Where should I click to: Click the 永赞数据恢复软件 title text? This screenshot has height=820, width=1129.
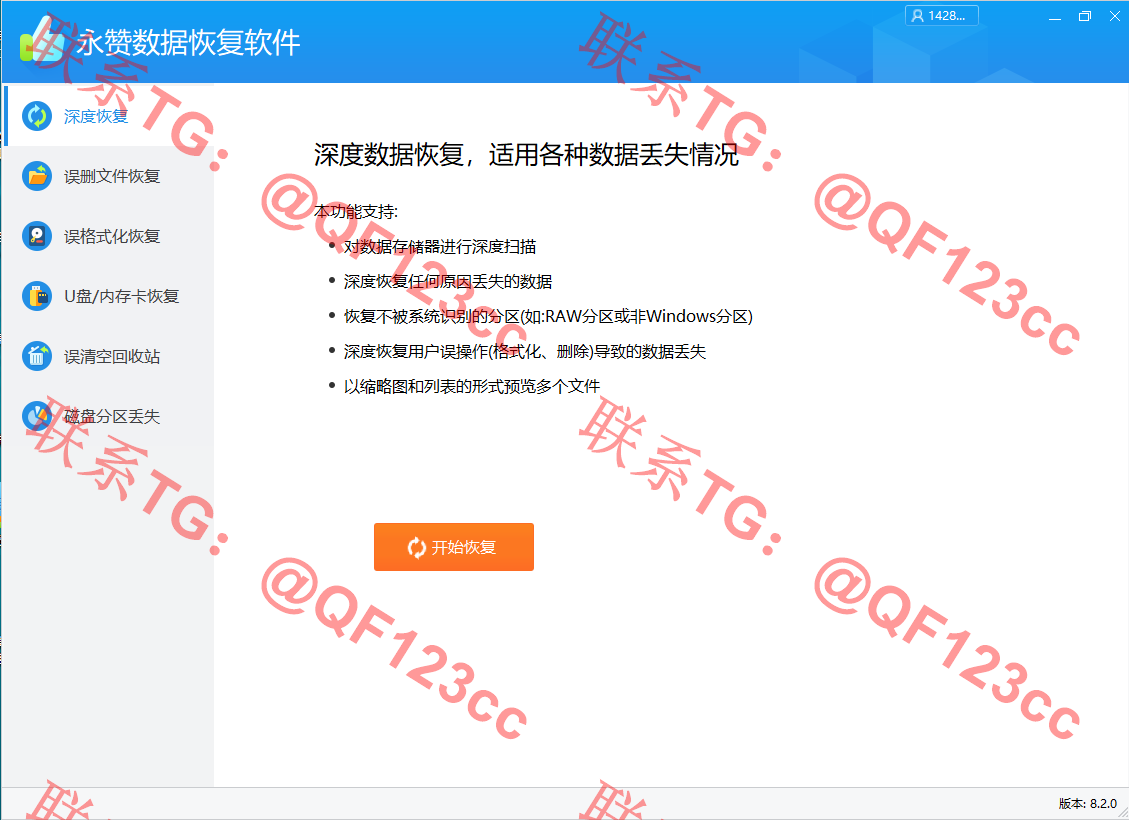click(x=189, y=42)
